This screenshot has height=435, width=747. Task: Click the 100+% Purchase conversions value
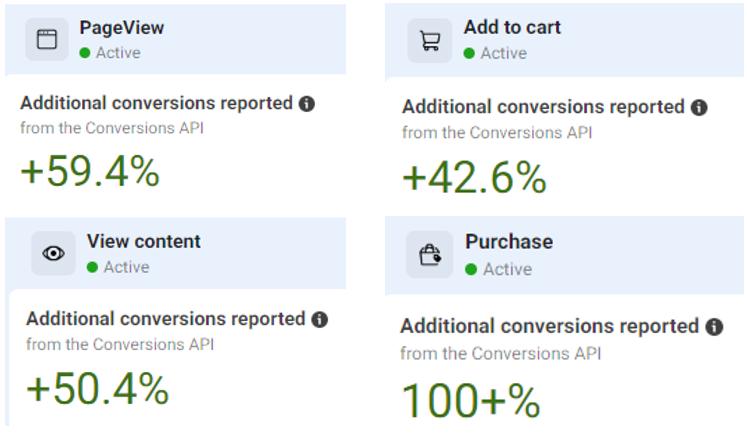click(x=471, y=400)
